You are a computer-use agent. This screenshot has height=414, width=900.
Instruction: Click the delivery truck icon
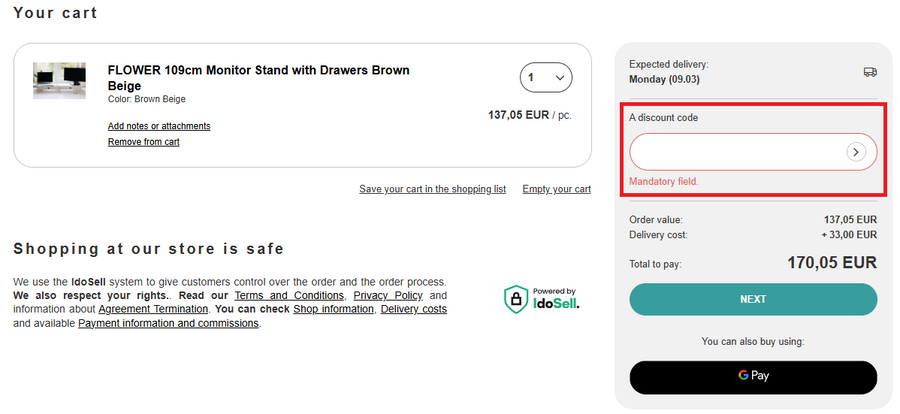(x=870, y=72)
